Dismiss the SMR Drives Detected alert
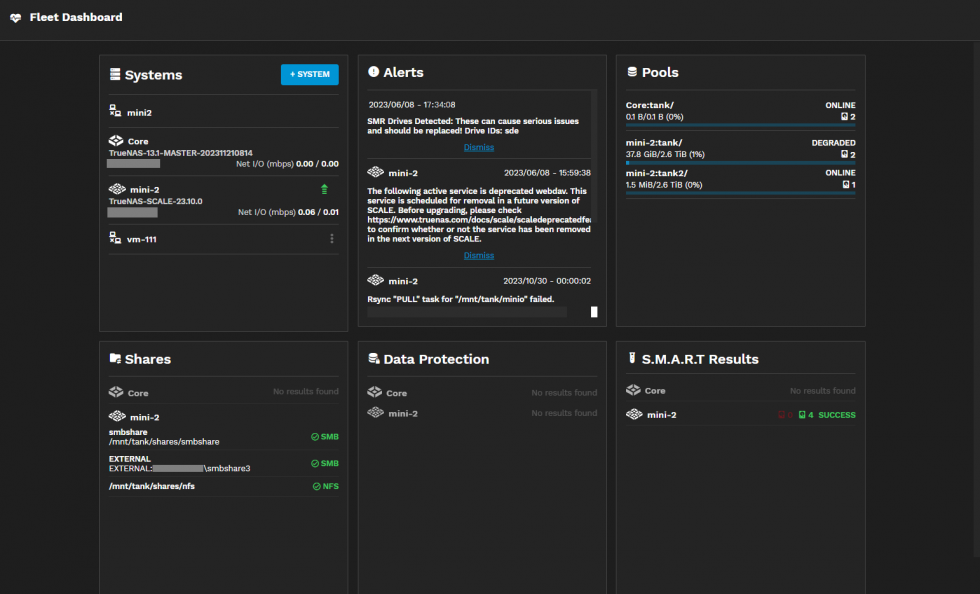The image size is (980, 594). (x=478, y=146)
